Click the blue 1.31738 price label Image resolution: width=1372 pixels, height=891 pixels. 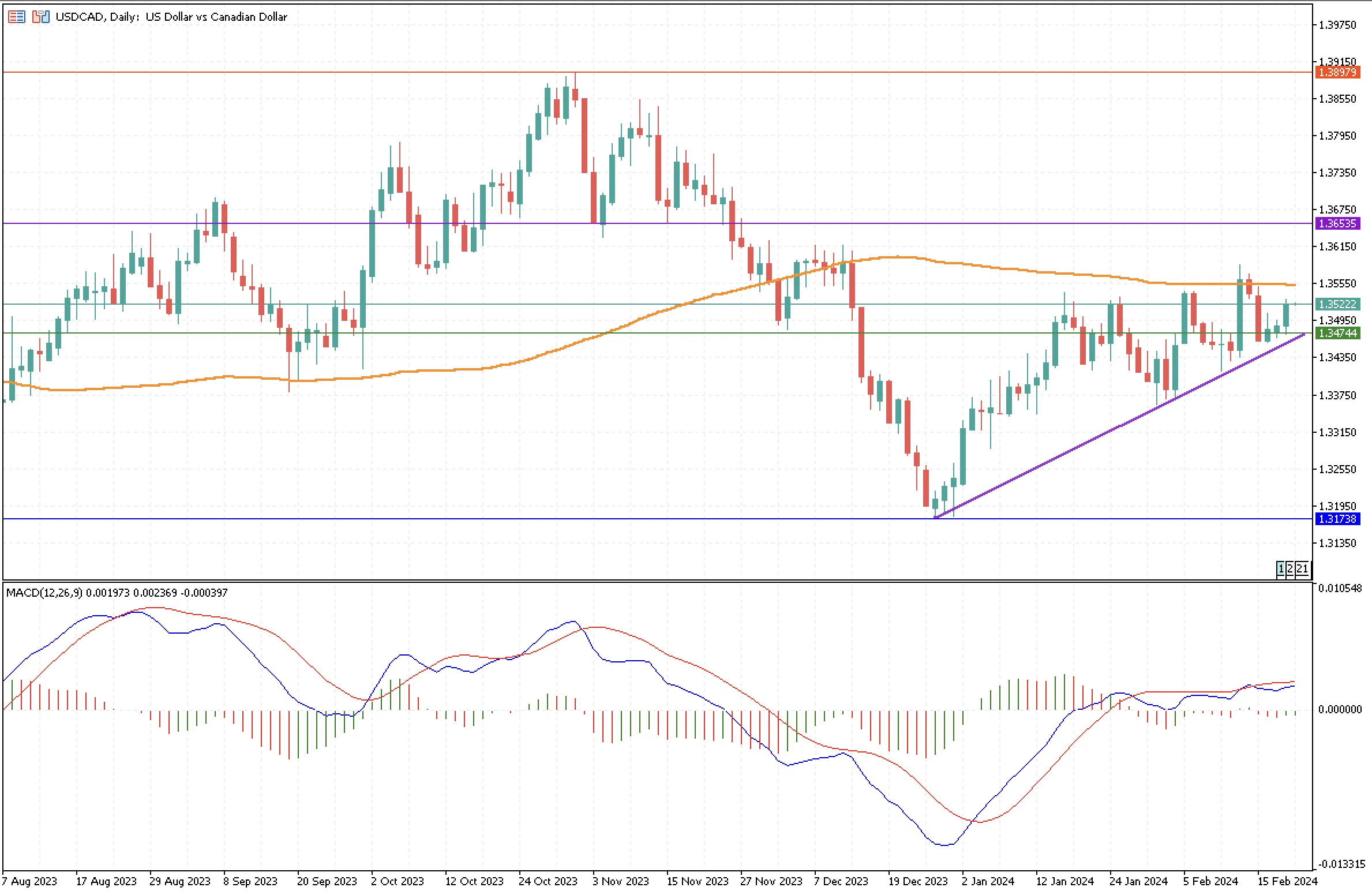[1337, 519]
